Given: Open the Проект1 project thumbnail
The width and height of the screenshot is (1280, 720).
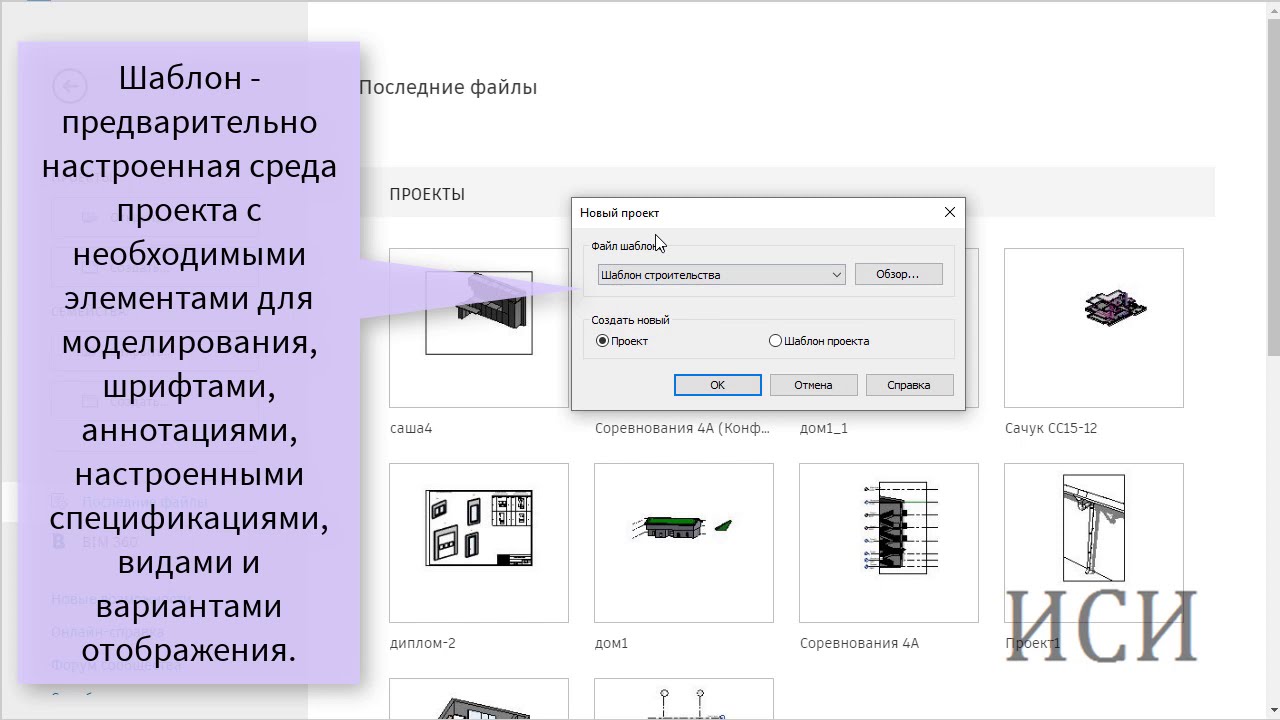Looking at the screenshot, I should tap(1094, 543).
